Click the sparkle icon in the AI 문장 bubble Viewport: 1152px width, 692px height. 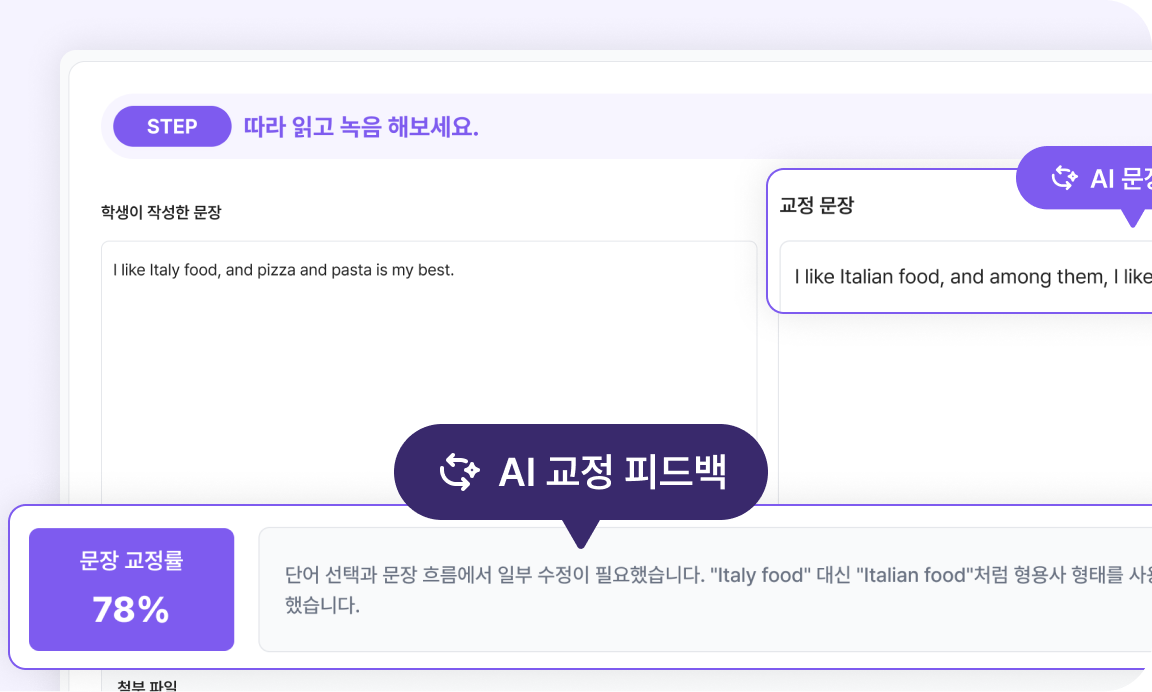(1063, 179)
